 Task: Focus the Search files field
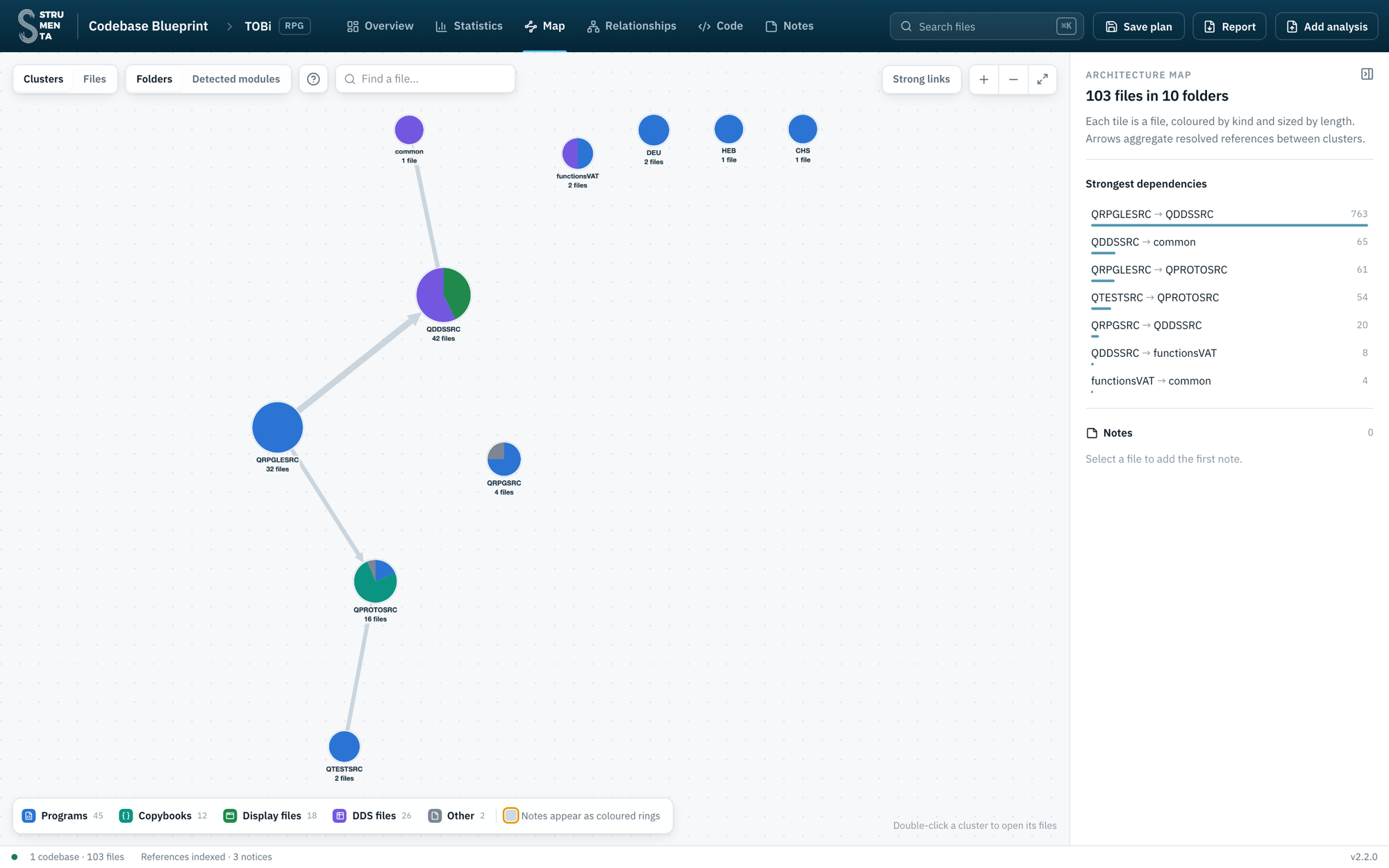point(986,26)
